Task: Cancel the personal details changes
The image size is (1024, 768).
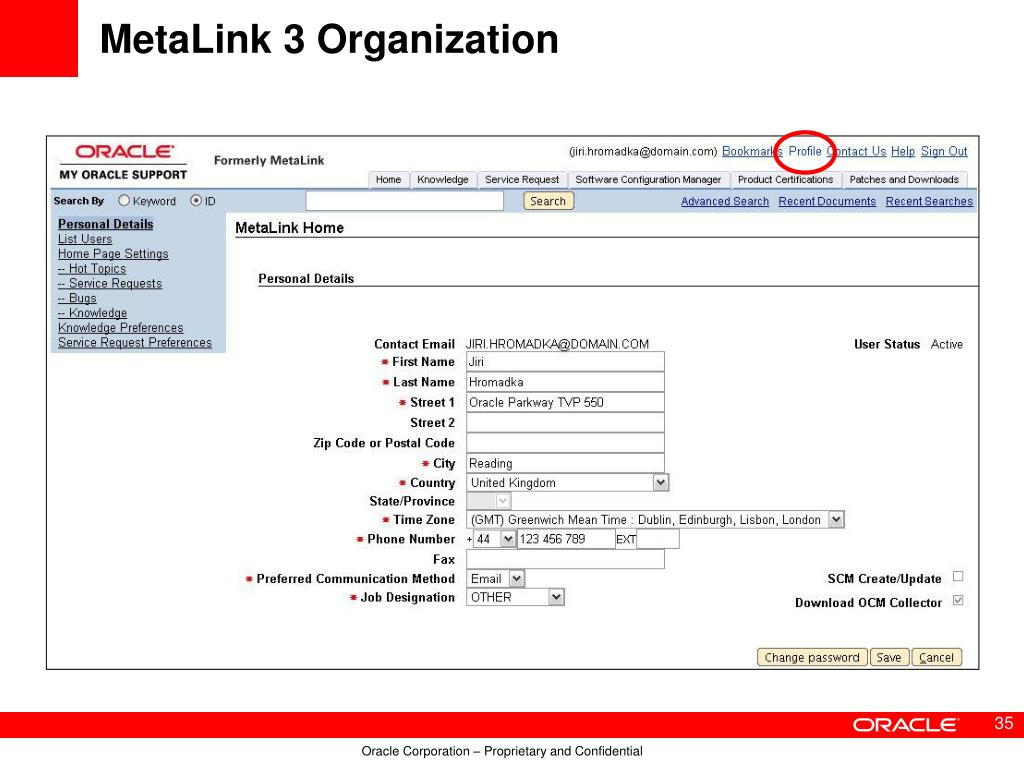Action: click(x=936, y=658)
